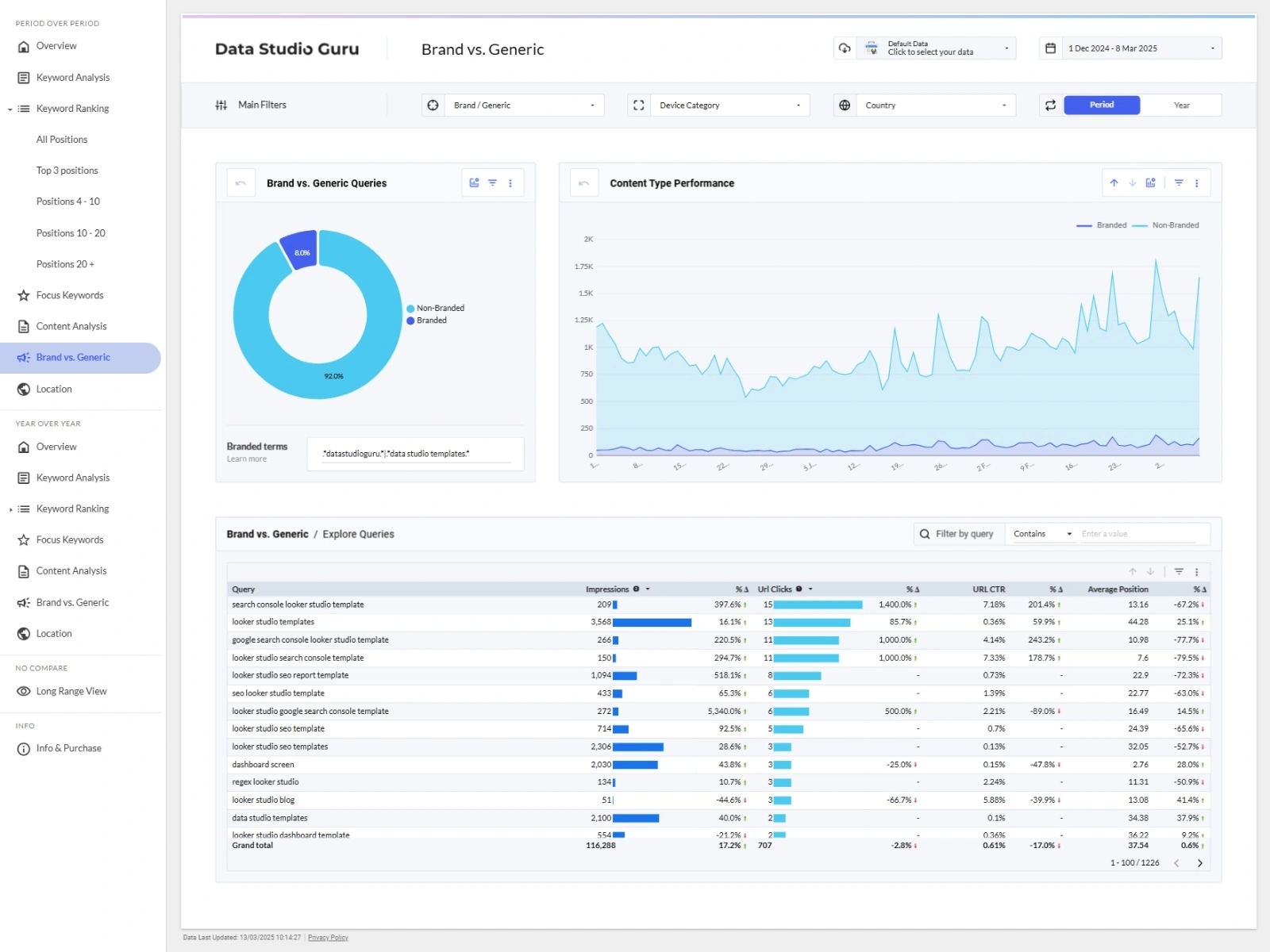Click the cloud data source icon in header

point(845,48)
